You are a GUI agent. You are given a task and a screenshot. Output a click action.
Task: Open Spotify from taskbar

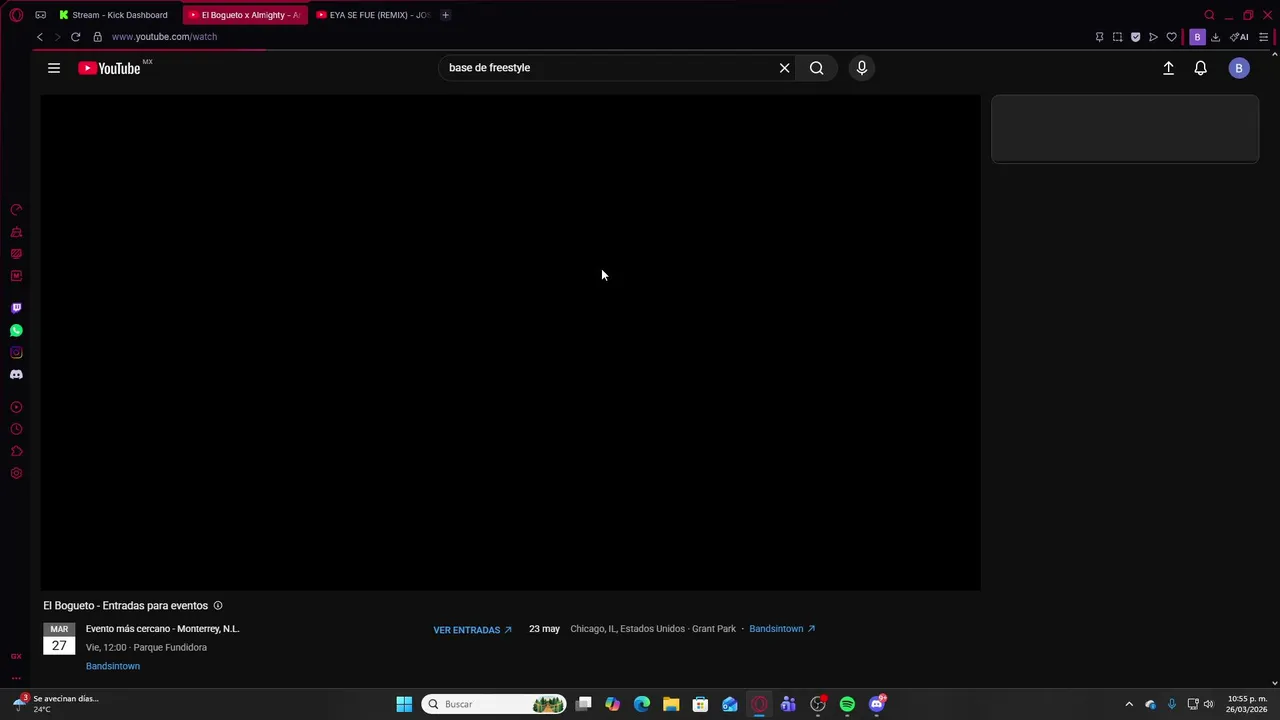pyautogui.click(x=847, y=704)
